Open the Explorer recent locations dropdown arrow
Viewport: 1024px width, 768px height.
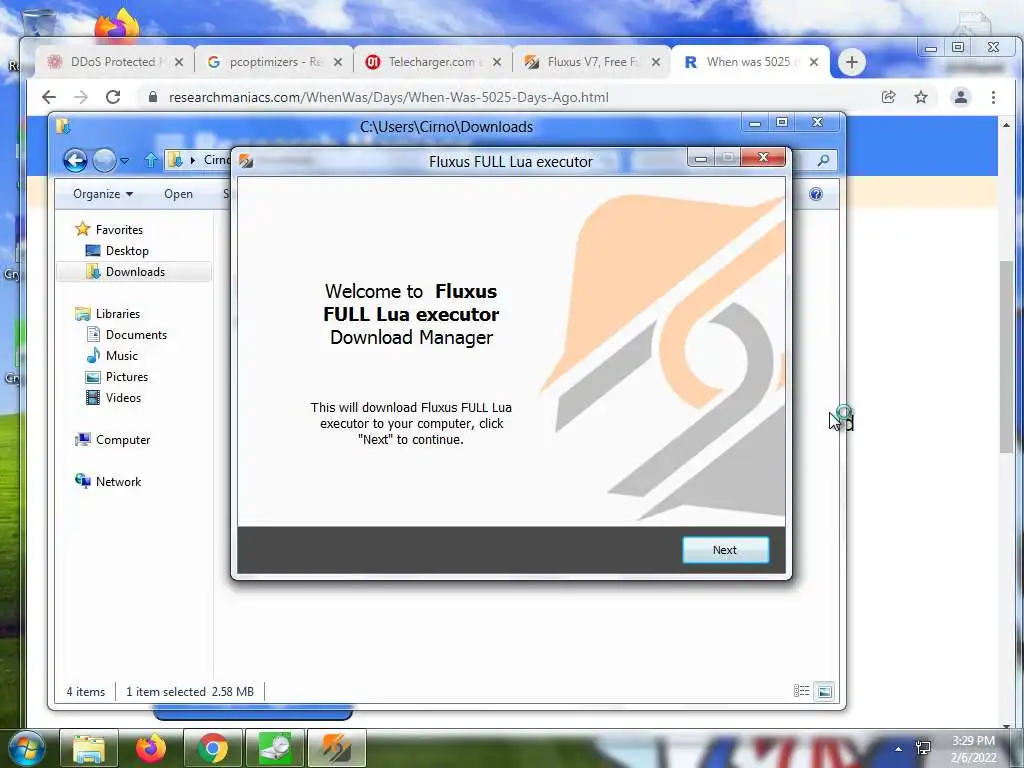(124, 161)
